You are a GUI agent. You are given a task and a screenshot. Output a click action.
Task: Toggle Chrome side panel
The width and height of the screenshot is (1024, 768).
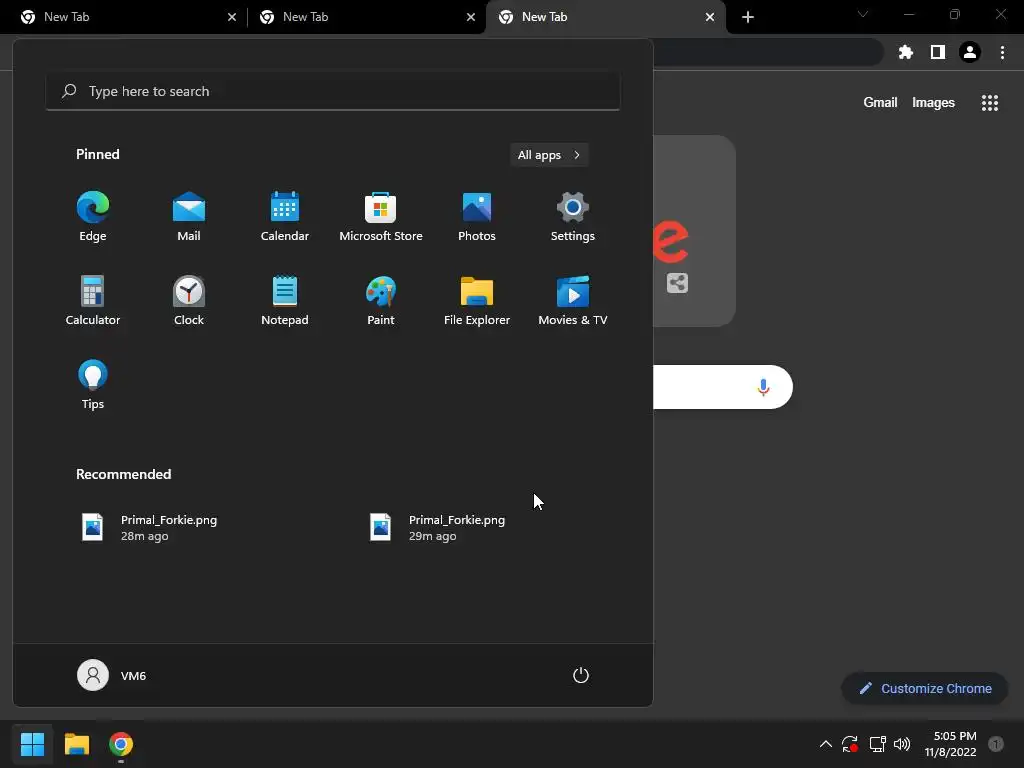(x=938, y=52)
